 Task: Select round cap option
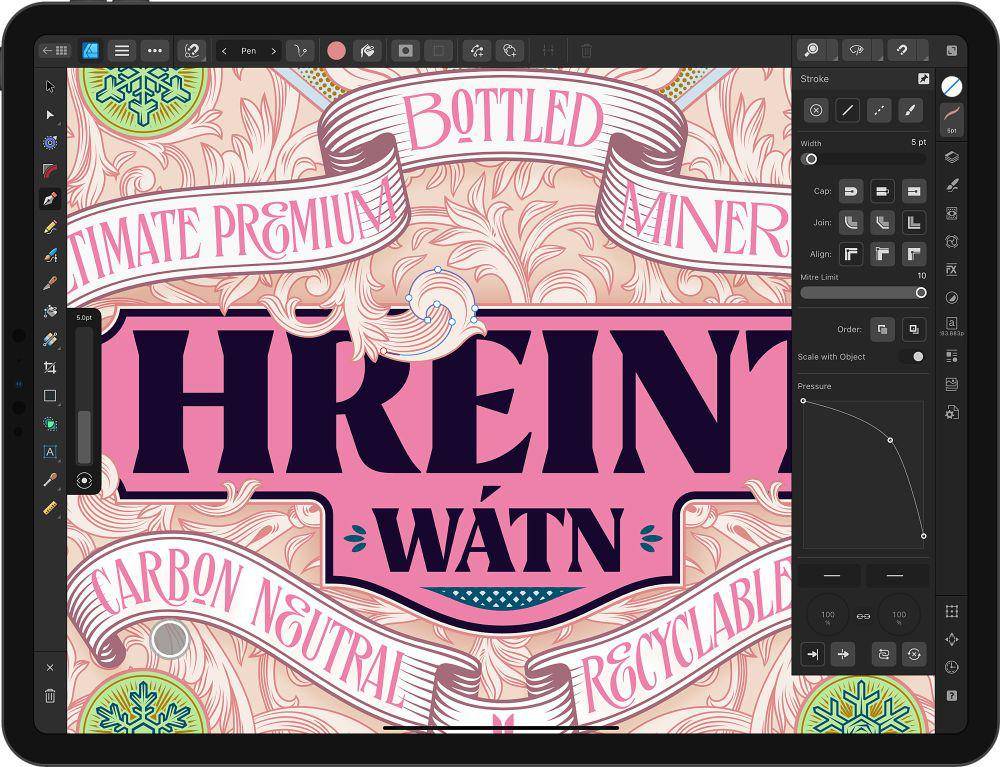pyautogui.click(x=851, y=191)
